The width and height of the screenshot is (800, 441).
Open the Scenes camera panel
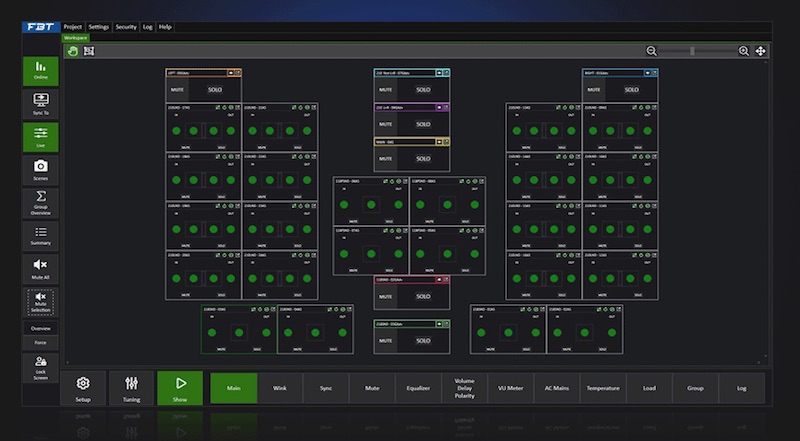[x=40, y=169]
